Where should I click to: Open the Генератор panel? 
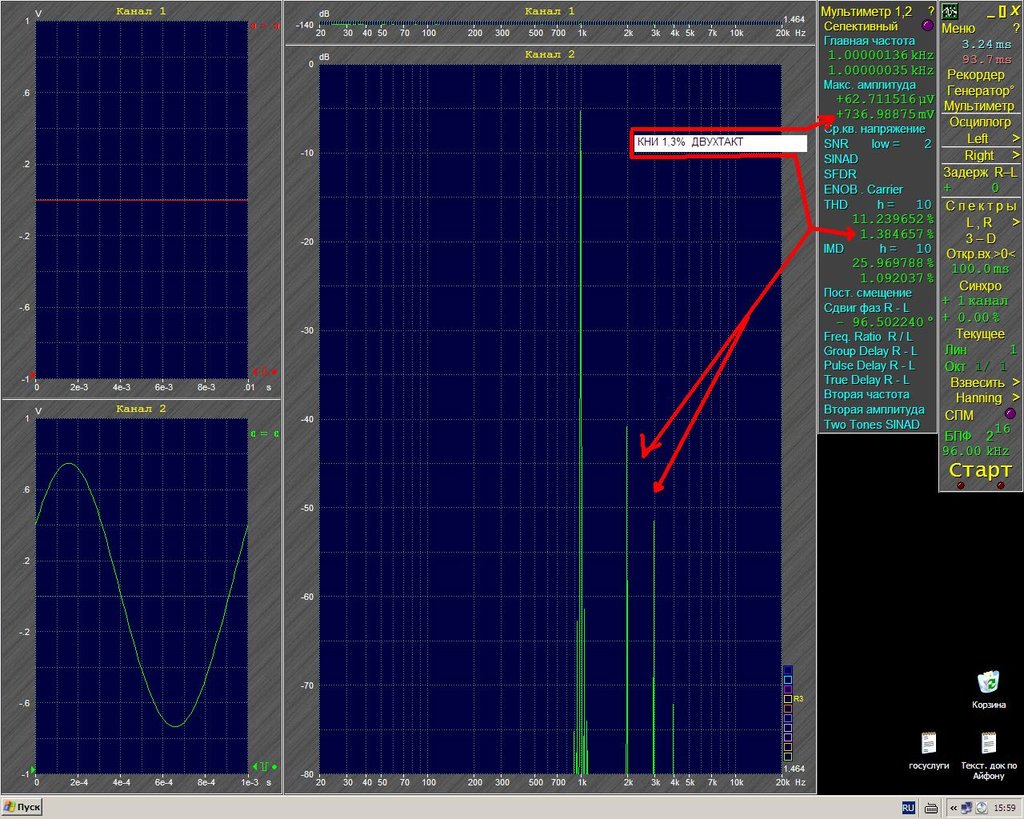pos(980,91)
